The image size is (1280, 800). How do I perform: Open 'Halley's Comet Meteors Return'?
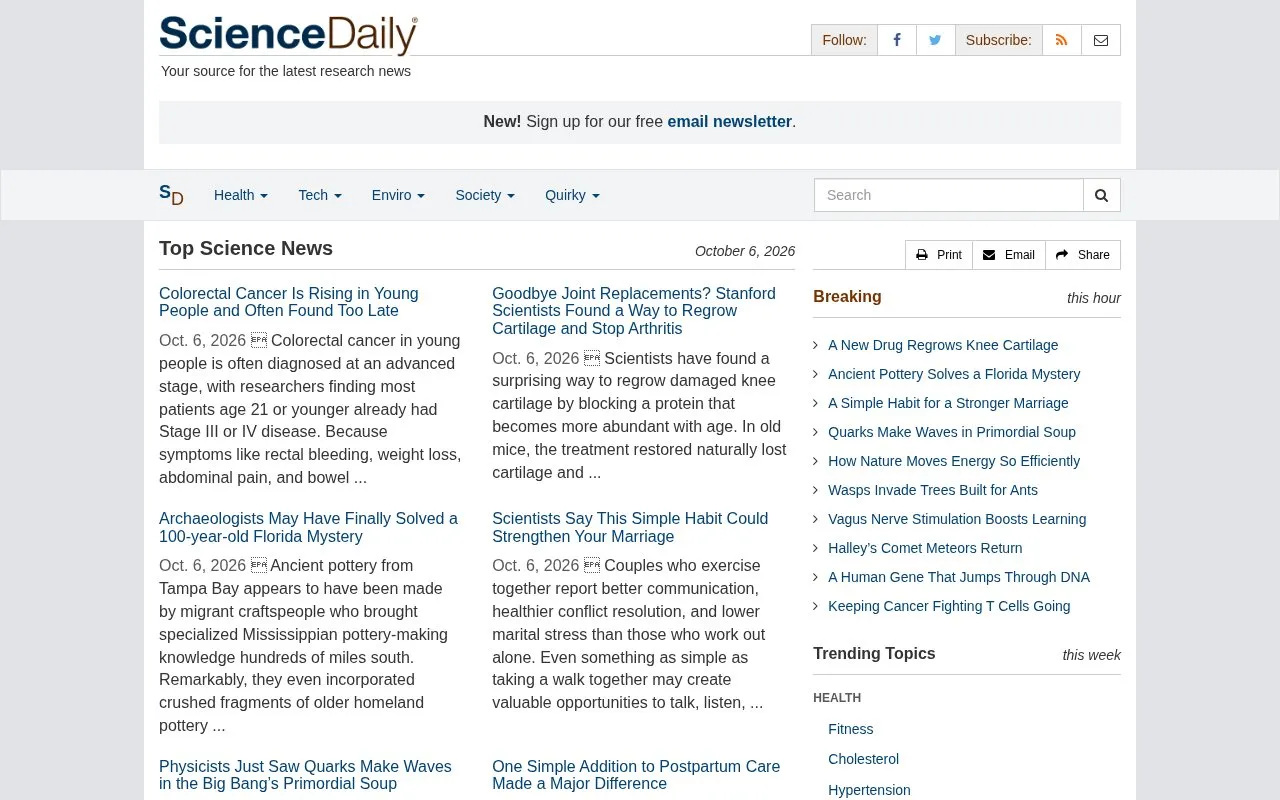tap(925, 548)
